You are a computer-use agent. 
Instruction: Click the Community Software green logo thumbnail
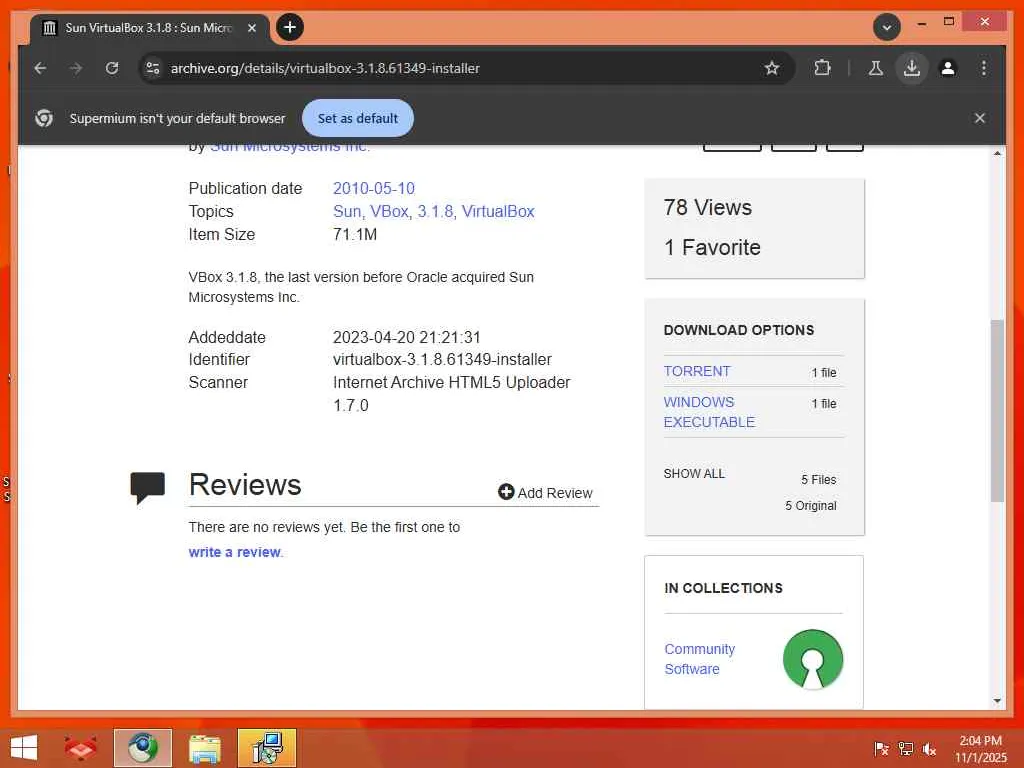[812, 659]
